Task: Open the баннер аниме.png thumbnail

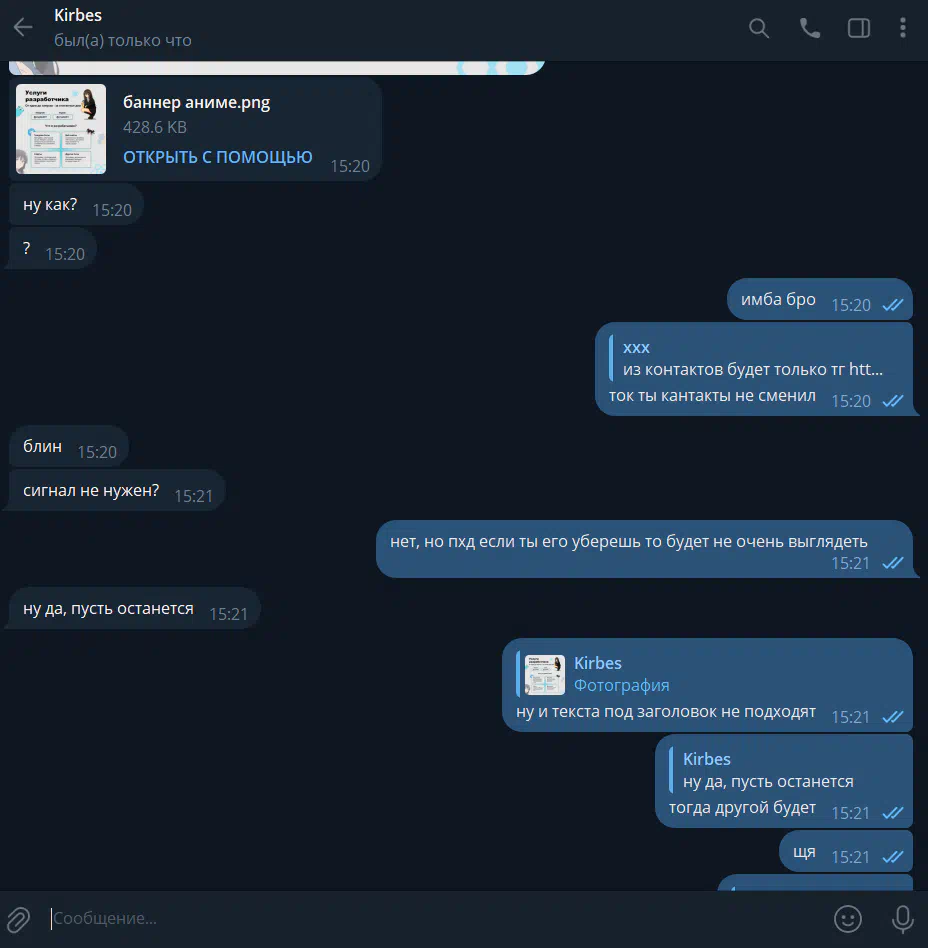Action: point(61,129)
